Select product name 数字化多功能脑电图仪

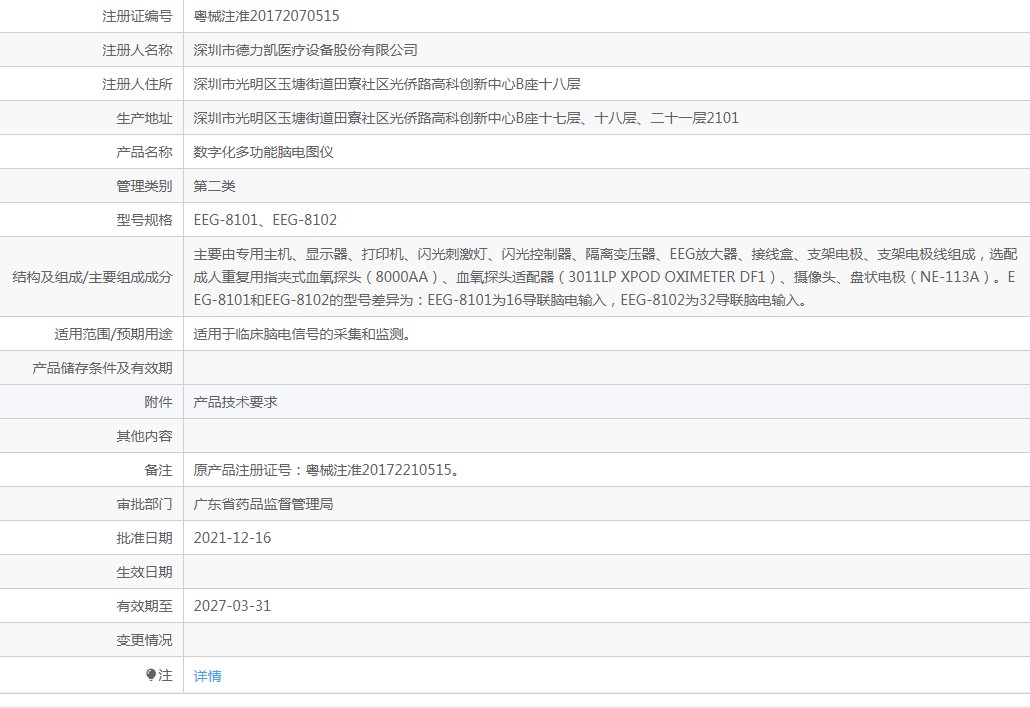click(263, 152)
